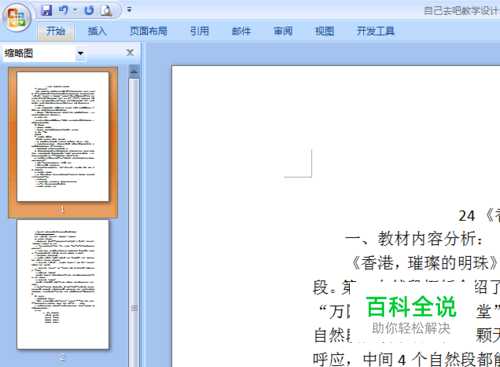500x367 pixels.
Task: Undo the last action
Action: point(63,10)
